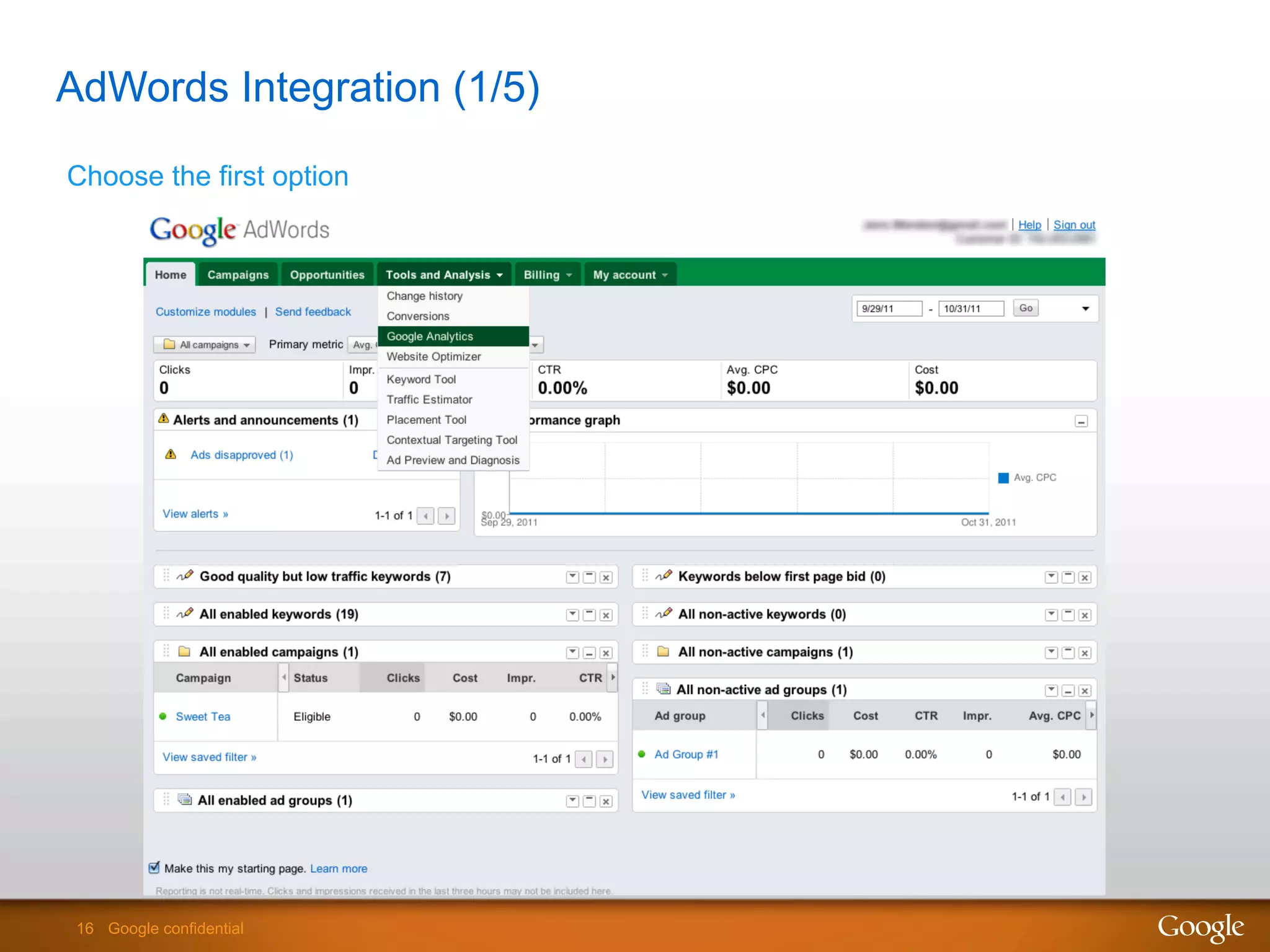Open the Home tab
This screenshot has width=1270, height=952.
(171, 275)
